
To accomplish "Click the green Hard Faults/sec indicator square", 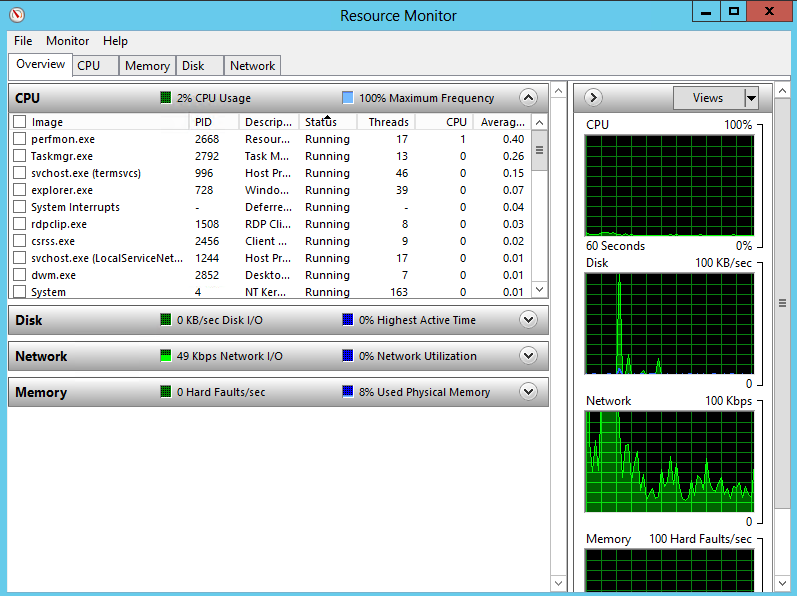I will [166, 392].
